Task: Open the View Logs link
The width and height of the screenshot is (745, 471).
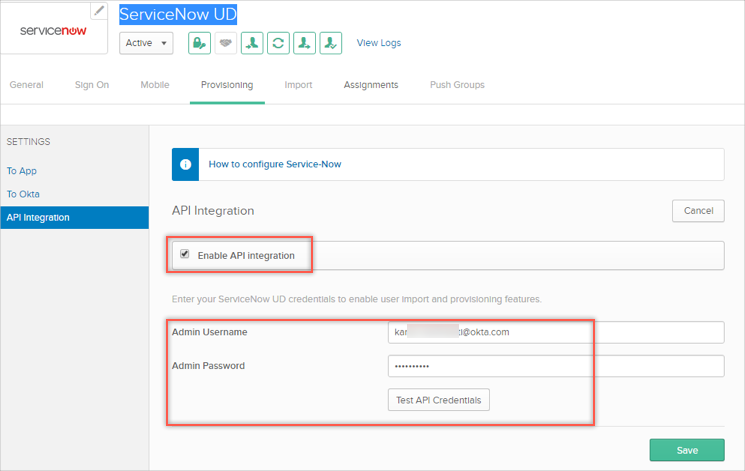Action: pos(379,43)
